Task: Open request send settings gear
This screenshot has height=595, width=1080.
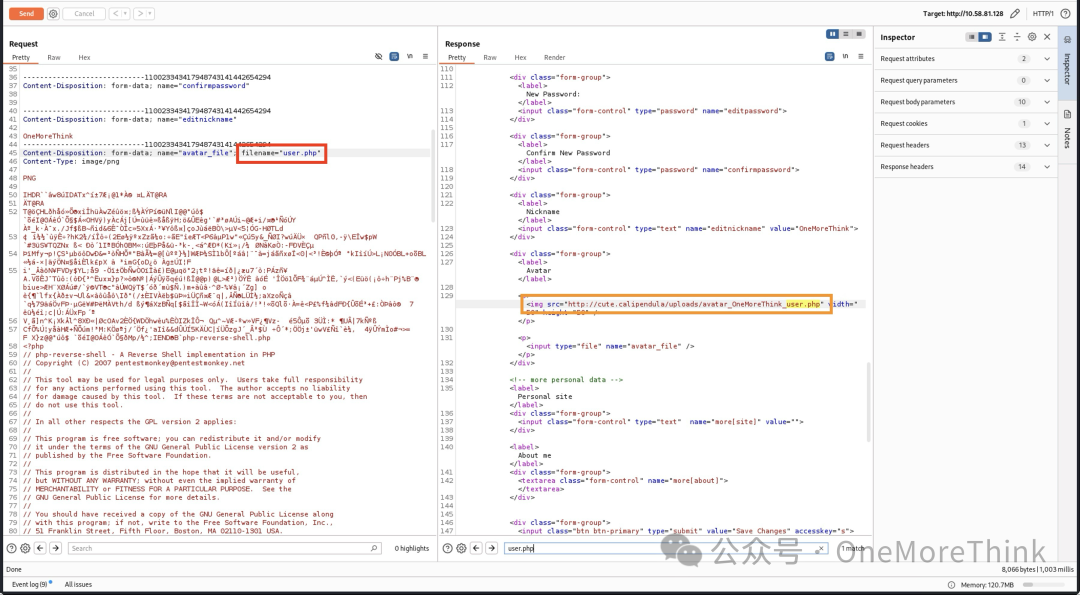Action: pos(54,14)
